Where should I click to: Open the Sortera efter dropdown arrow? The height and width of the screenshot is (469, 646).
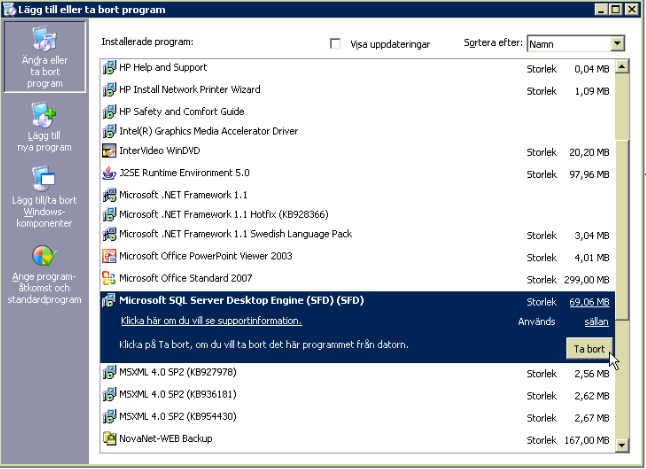[x=617, y=43]
